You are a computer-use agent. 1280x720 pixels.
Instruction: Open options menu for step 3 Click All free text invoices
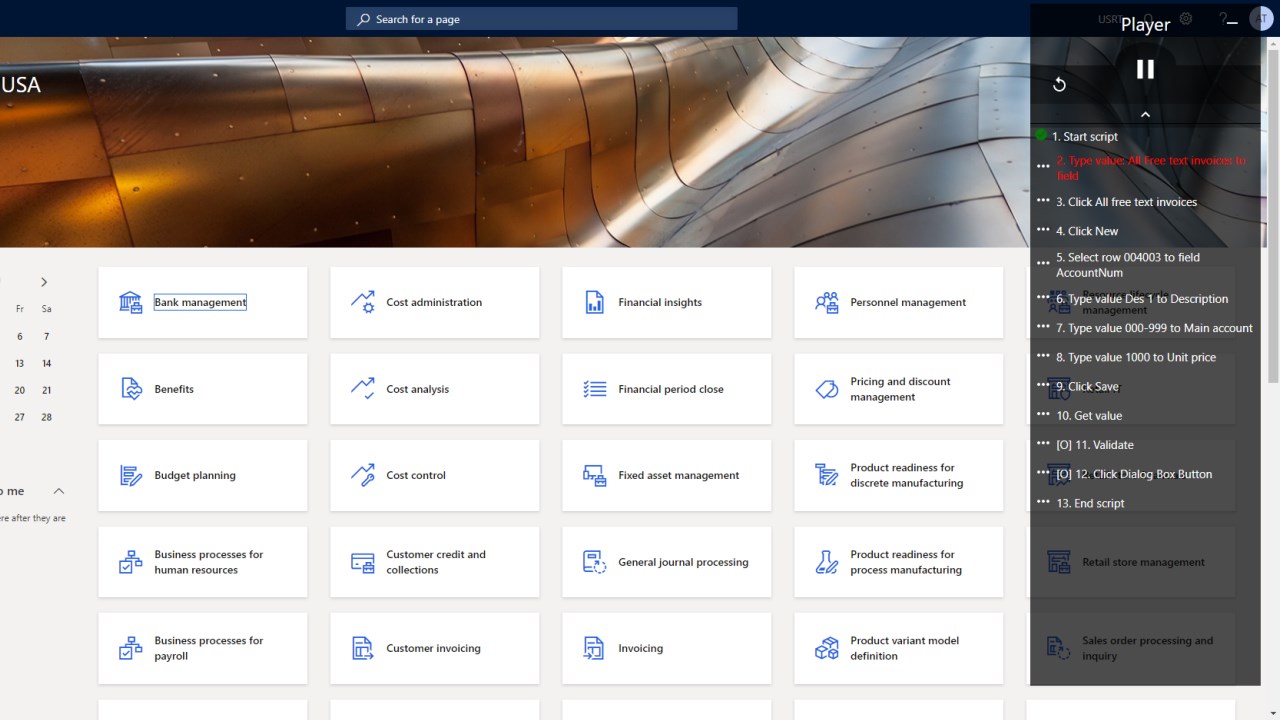pyautogui.click(x=1043, y=200)
